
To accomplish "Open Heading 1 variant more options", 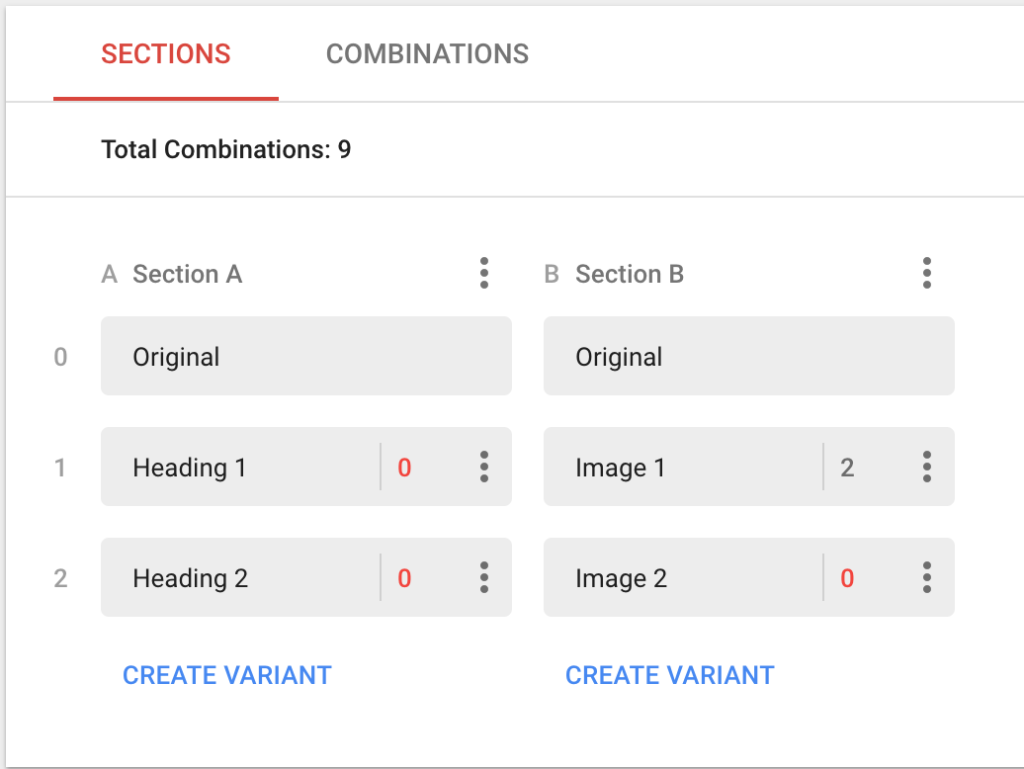I will (484, 467).
